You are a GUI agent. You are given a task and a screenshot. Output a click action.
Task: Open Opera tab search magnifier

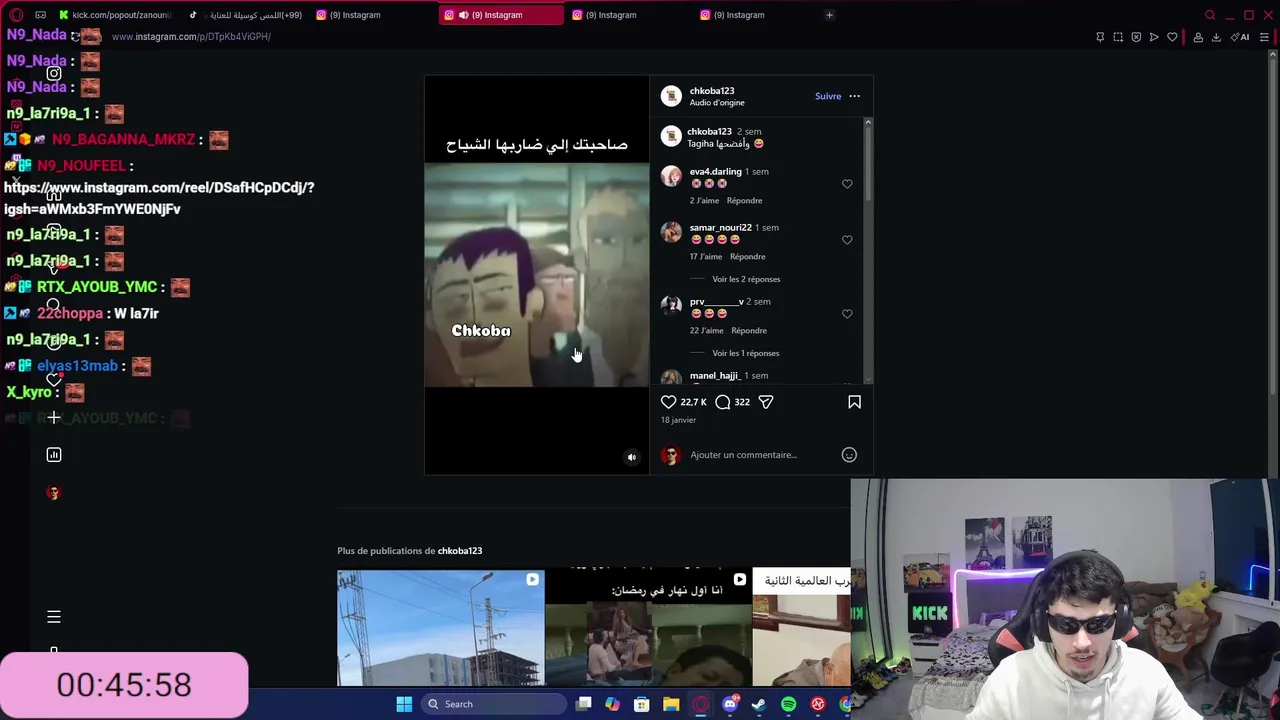click(1210, 15)
